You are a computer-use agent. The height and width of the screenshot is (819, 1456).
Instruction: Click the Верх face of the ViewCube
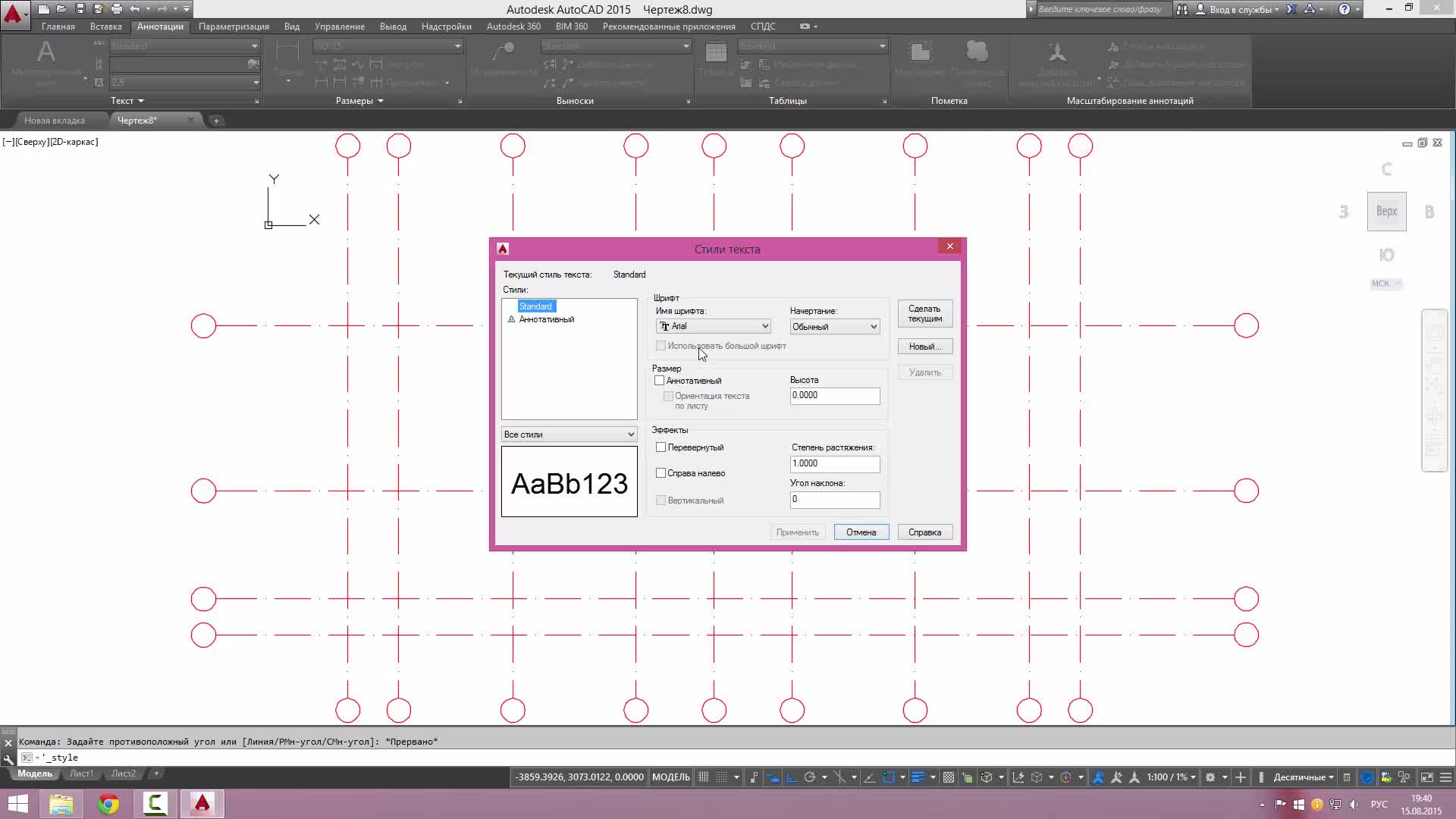1386,212
